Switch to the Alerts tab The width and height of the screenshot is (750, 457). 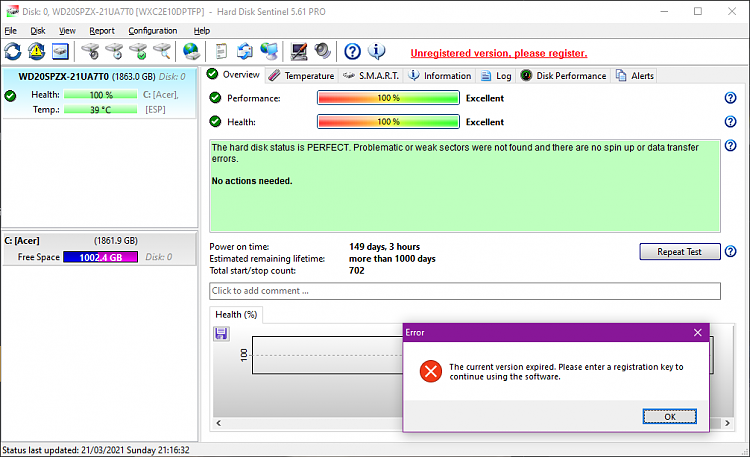tap(635, 76)
